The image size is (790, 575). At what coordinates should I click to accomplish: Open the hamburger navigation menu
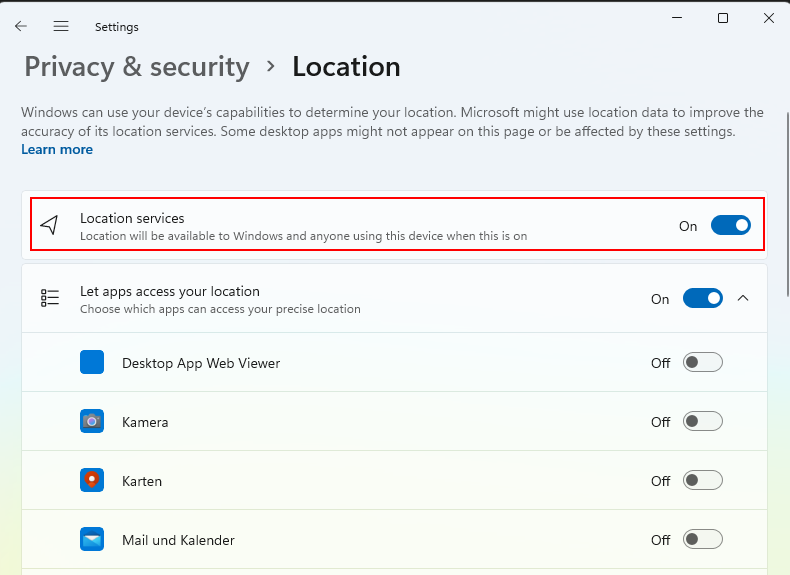pyautogui.click(x=61, y=27)
